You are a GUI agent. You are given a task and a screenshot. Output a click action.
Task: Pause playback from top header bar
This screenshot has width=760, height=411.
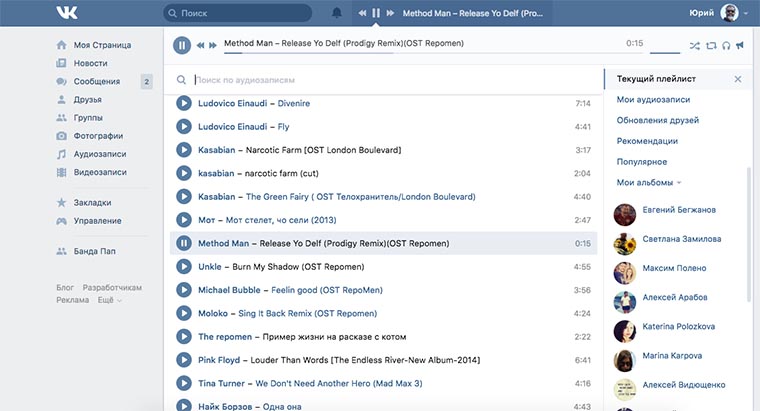tap(376, 13)
